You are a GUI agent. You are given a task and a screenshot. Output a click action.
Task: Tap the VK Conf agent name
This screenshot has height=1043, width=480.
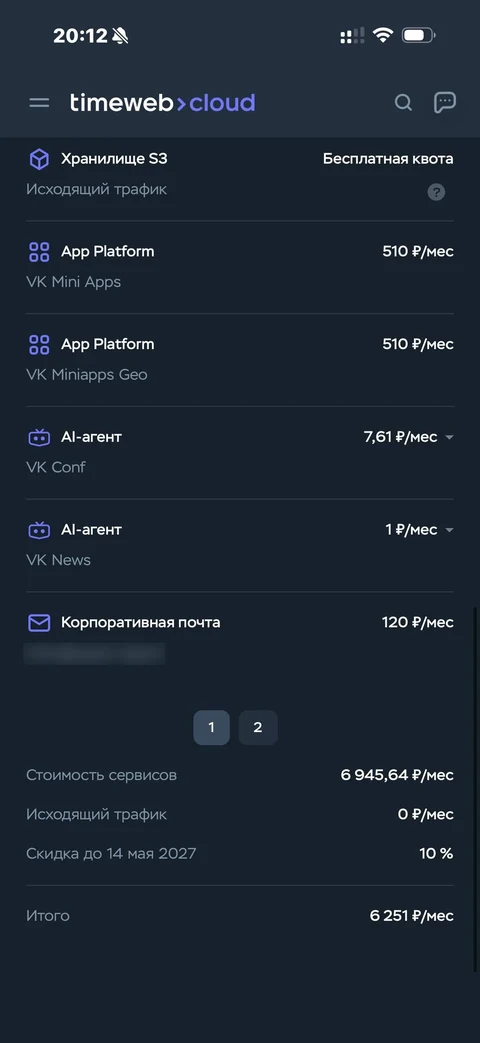point(56,468)
